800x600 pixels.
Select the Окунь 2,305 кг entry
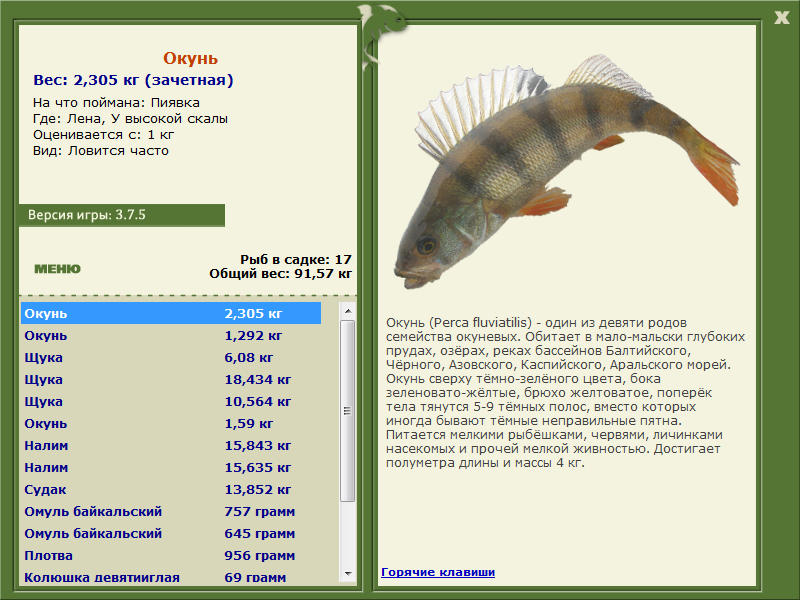(171, 313)
